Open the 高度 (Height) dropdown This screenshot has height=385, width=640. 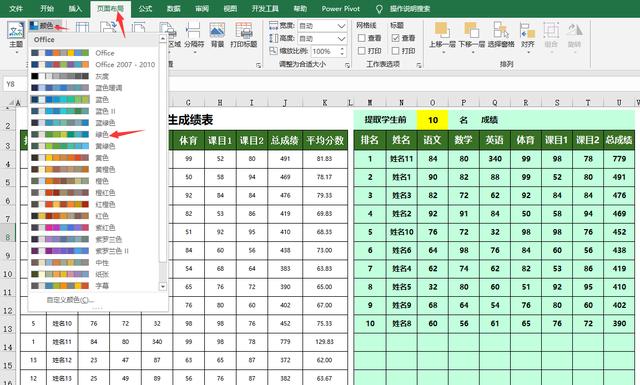342,38
